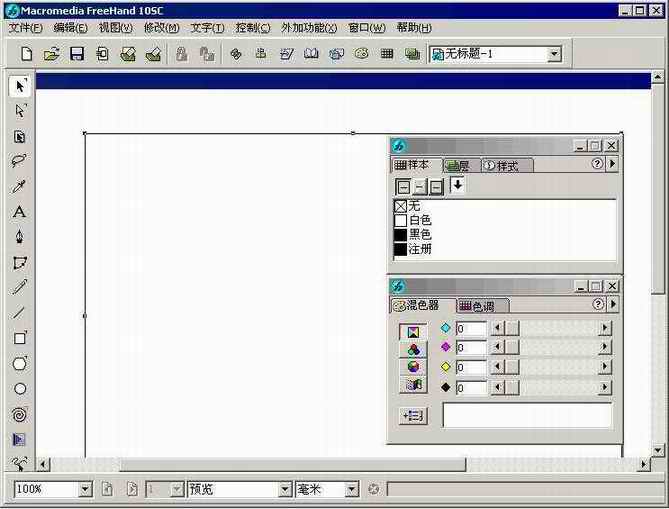
Task: Select the 白色 swatch
Action: point(504,220)
